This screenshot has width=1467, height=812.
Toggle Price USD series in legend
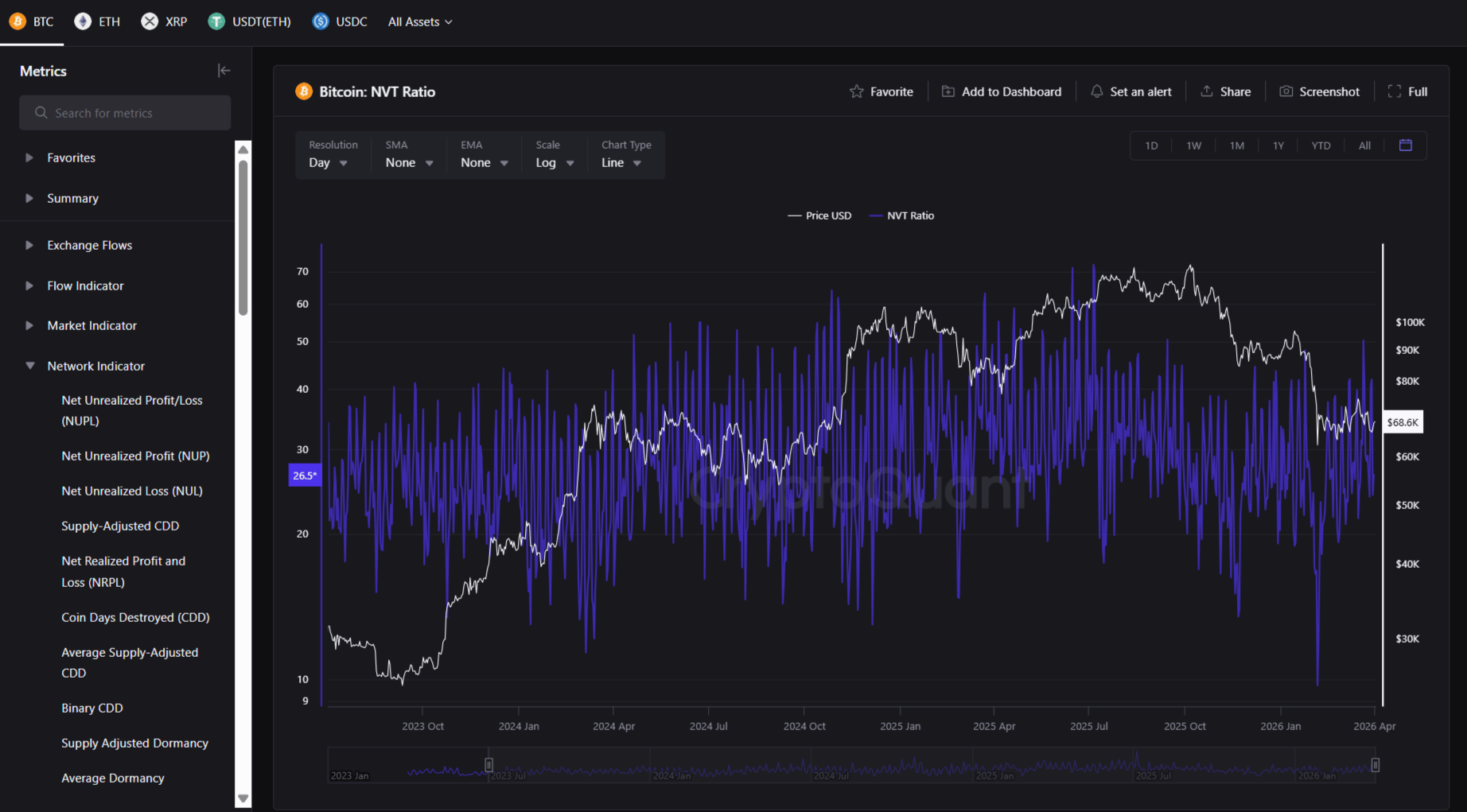pos(819,216)
